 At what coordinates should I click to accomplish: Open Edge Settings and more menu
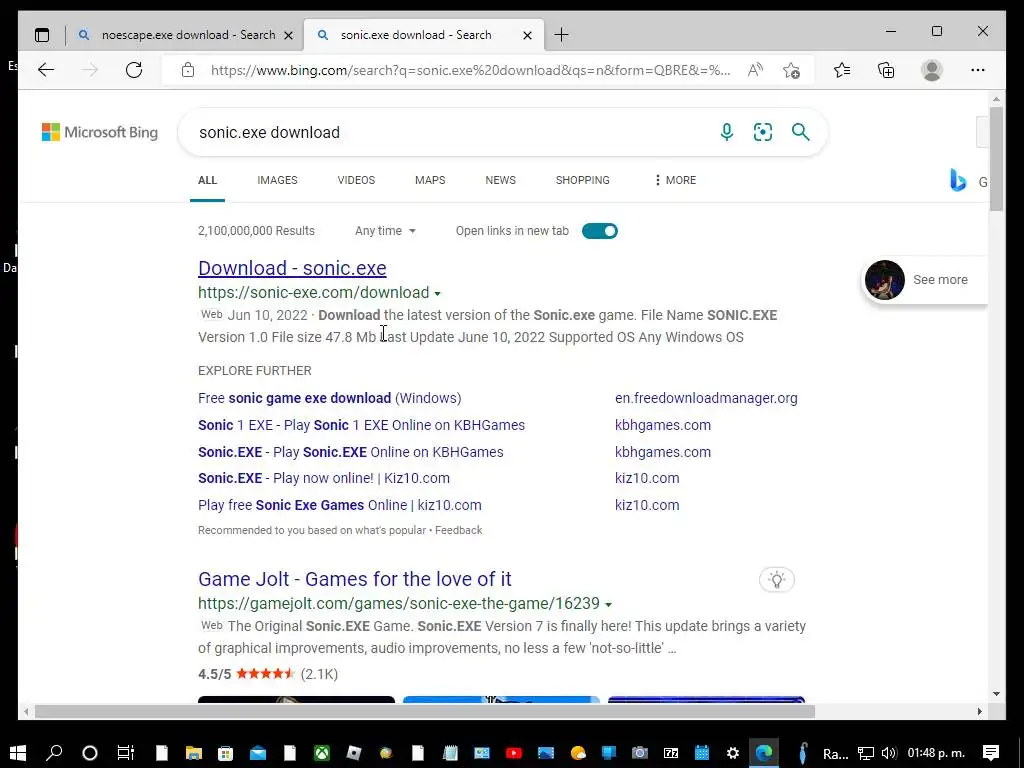[978, 70]
